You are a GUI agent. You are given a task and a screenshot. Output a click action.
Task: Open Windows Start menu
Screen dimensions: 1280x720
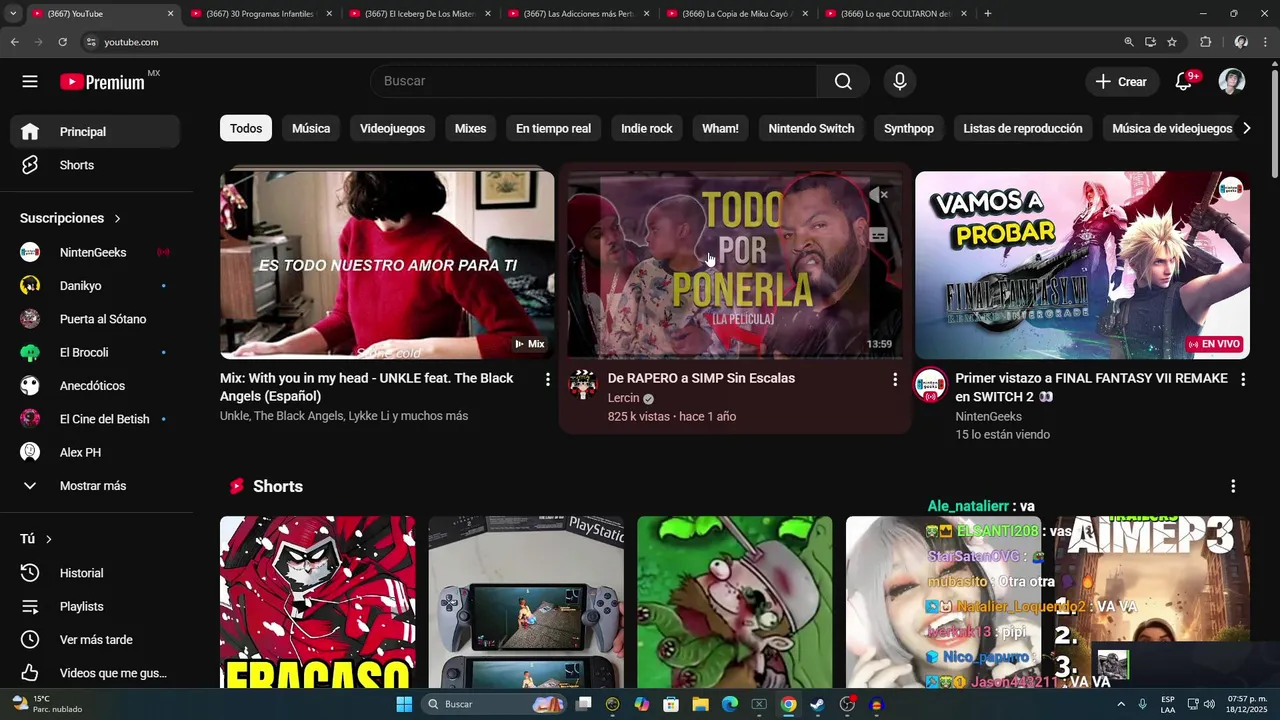[404, 704]
